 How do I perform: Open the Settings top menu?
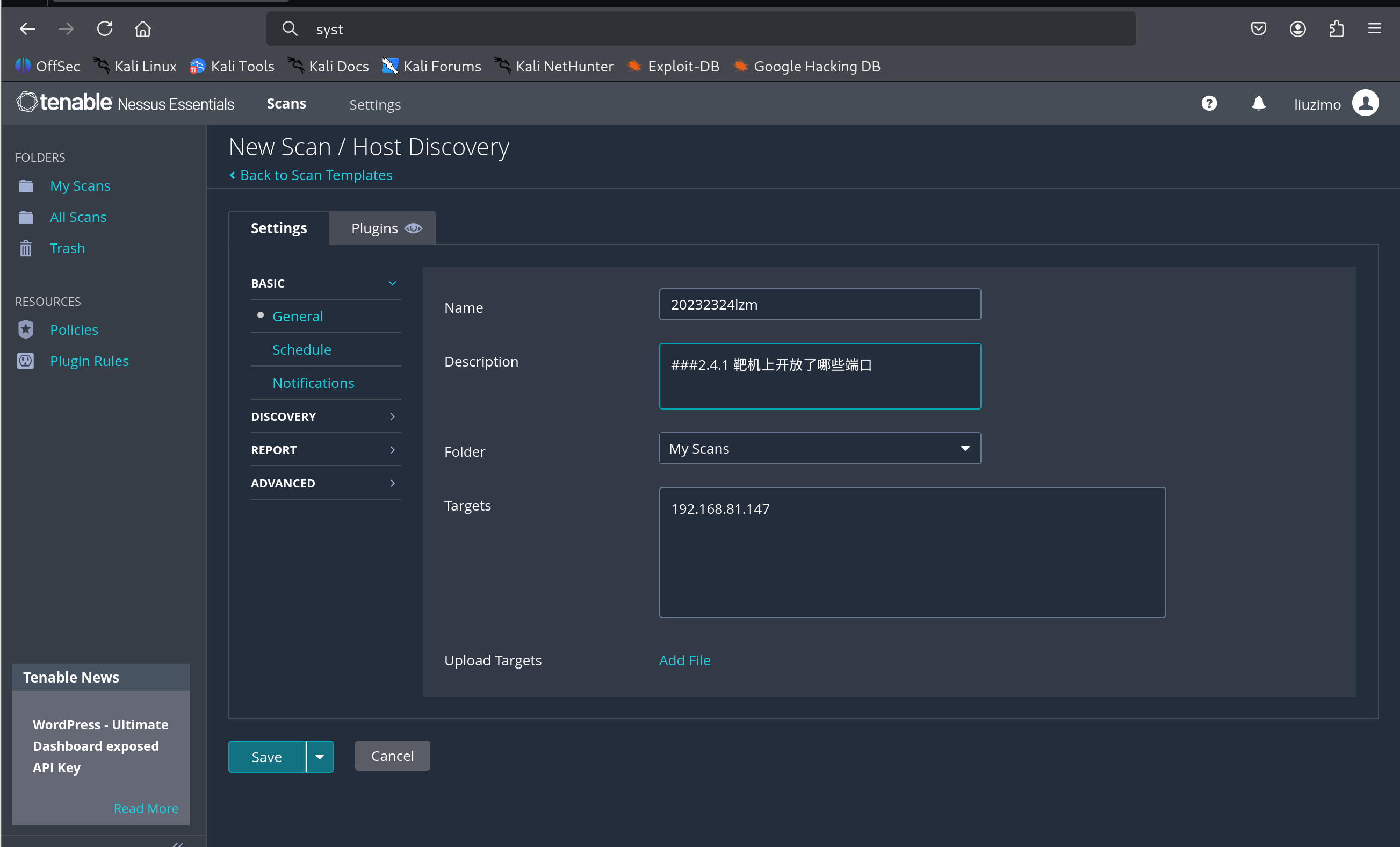(x=375, y=105)
